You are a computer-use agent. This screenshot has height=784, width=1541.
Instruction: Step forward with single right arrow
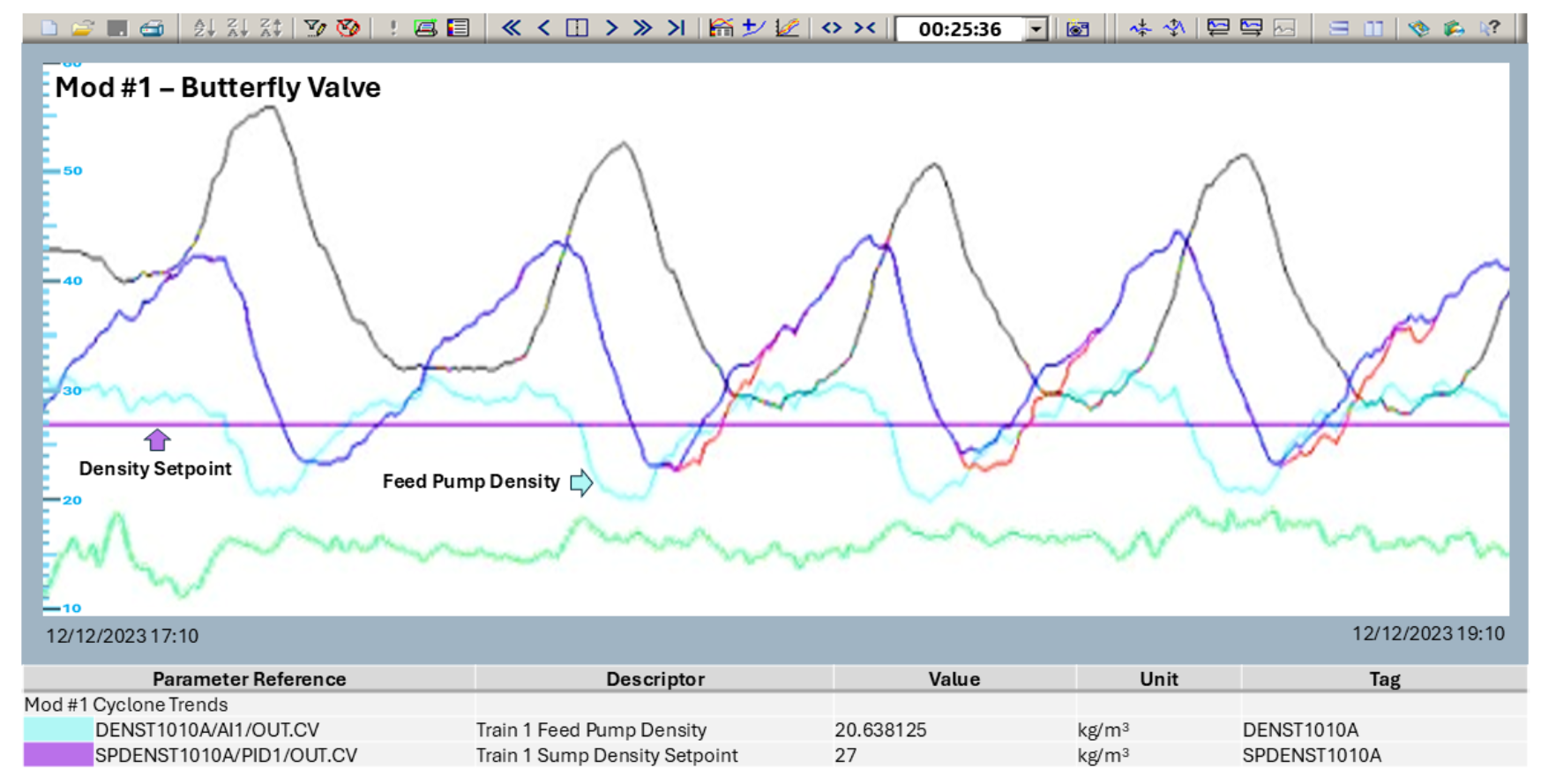click(610, 28)
